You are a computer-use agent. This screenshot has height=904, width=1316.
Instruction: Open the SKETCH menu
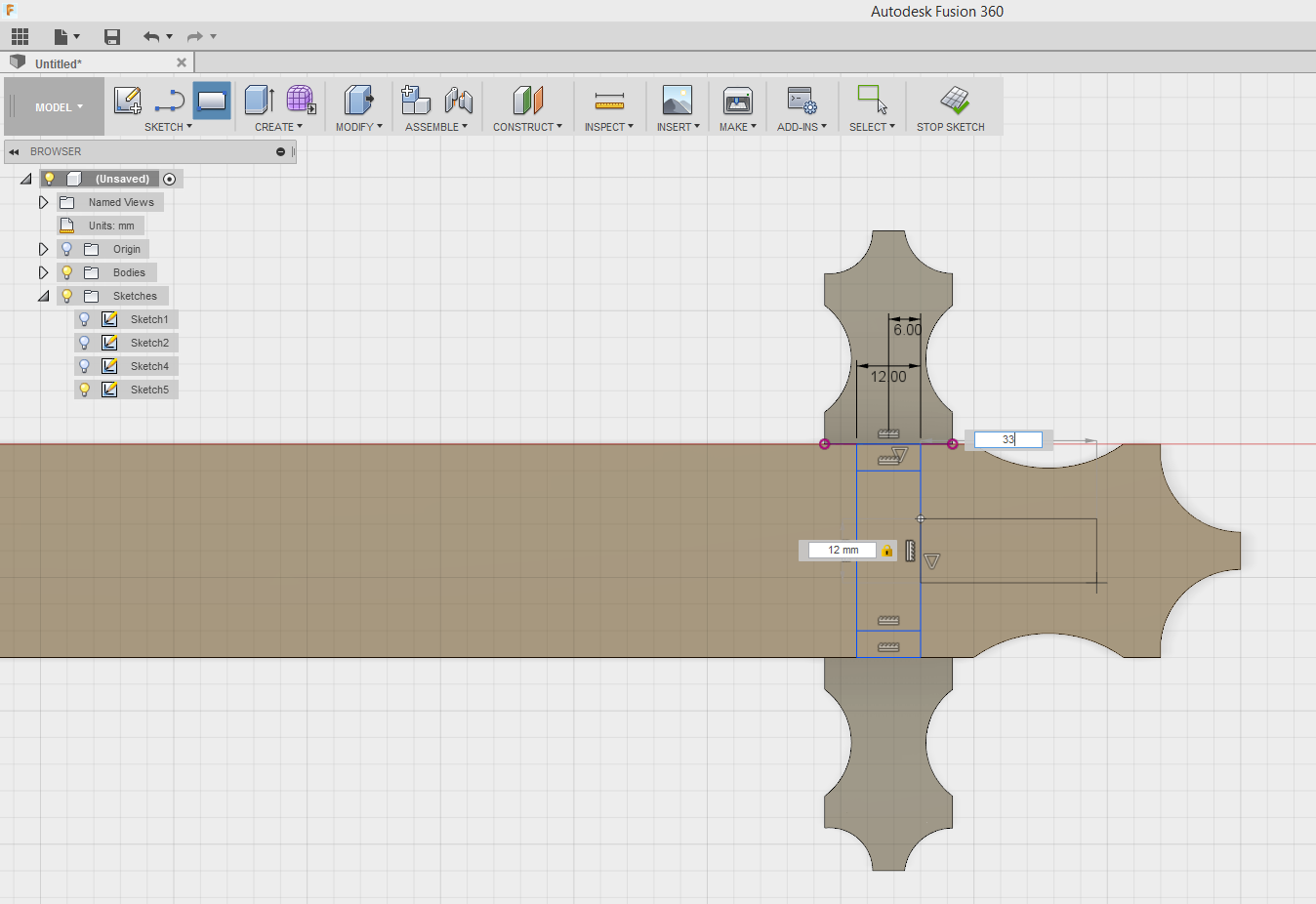(x=168, y=127)
